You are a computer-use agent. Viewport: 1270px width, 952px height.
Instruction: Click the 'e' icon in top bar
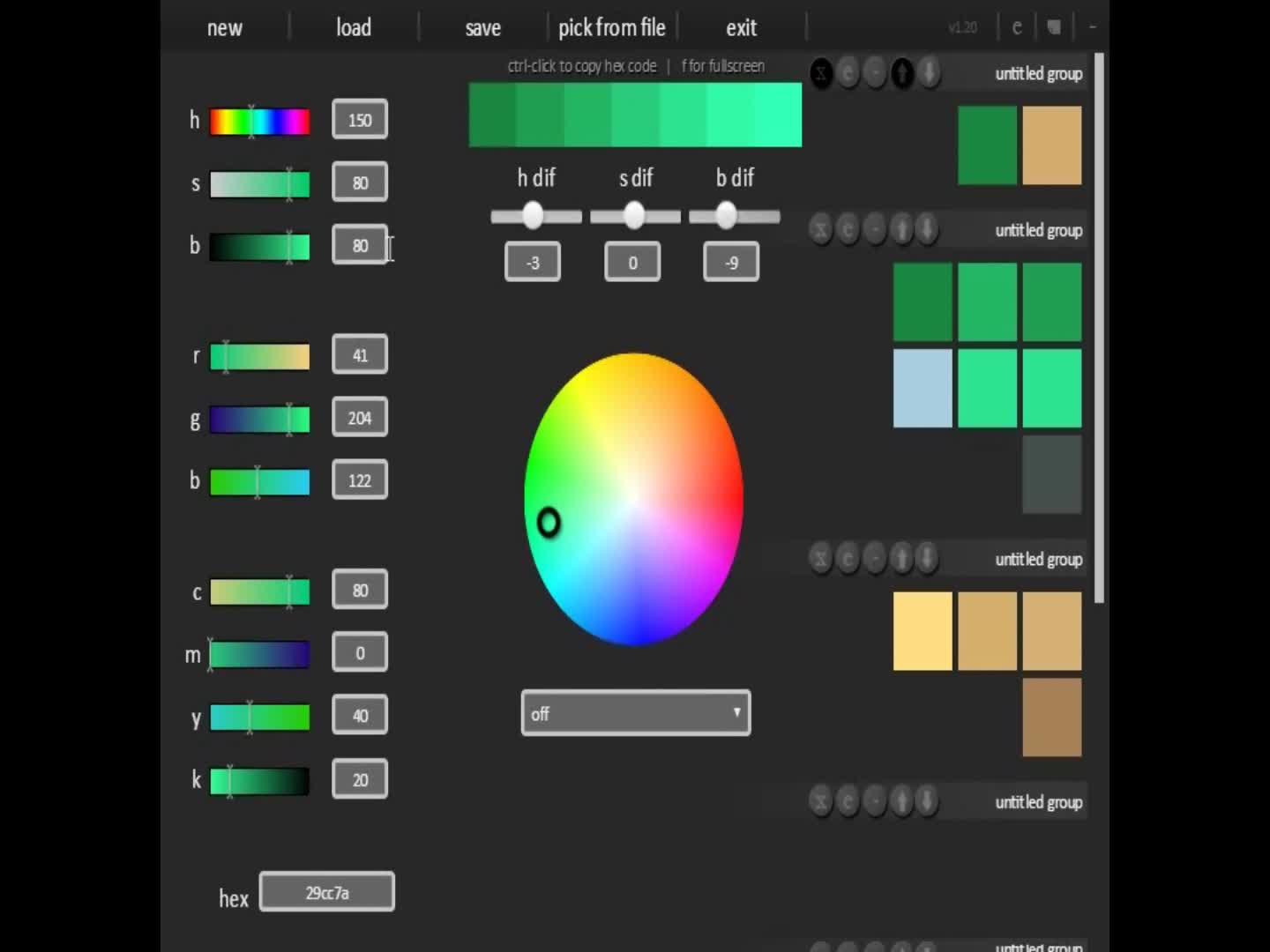[x=1017, y=27]
